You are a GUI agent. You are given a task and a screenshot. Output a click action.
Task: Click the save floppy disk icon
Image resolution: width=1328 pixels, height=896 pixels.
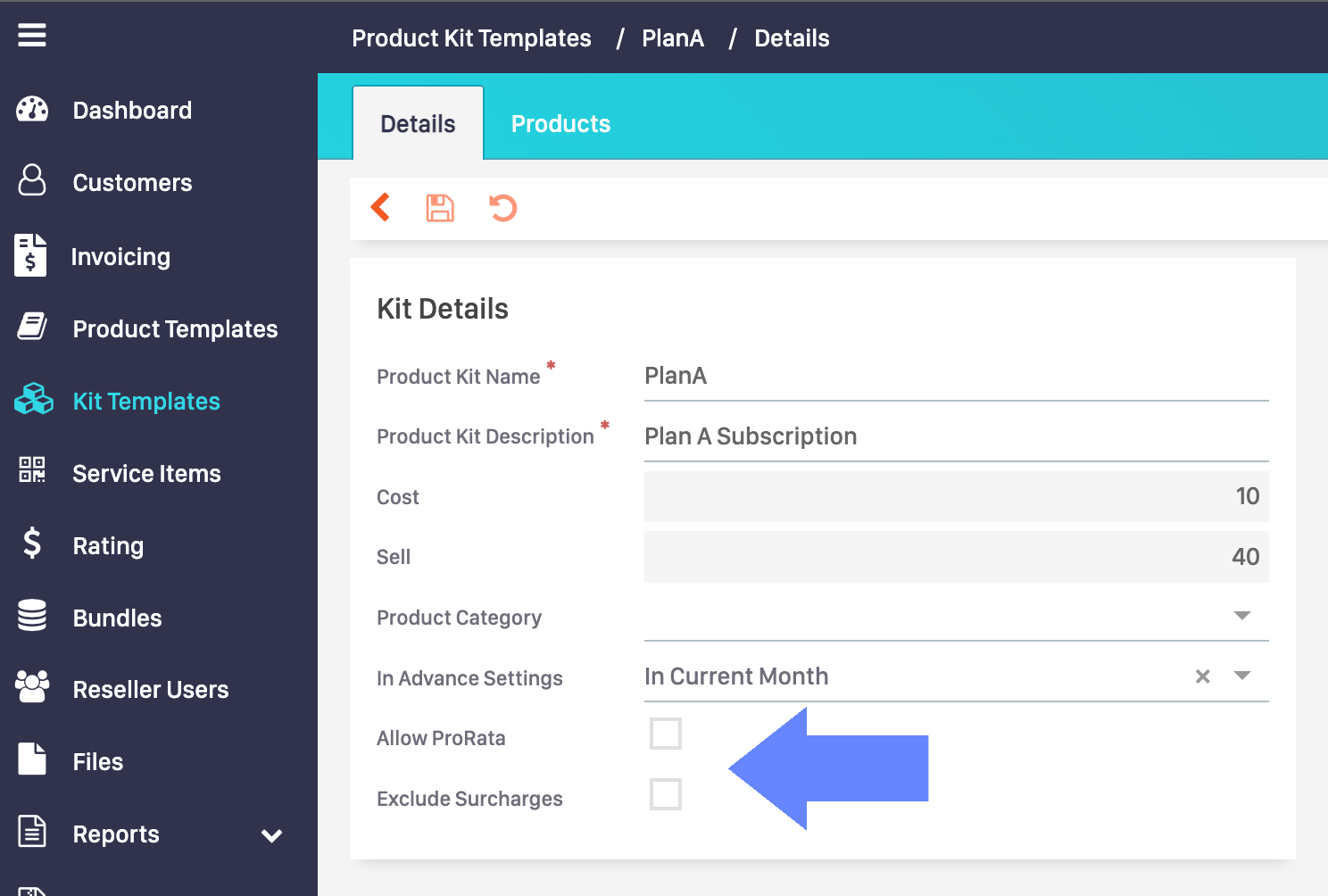click(x=440, y=208)
